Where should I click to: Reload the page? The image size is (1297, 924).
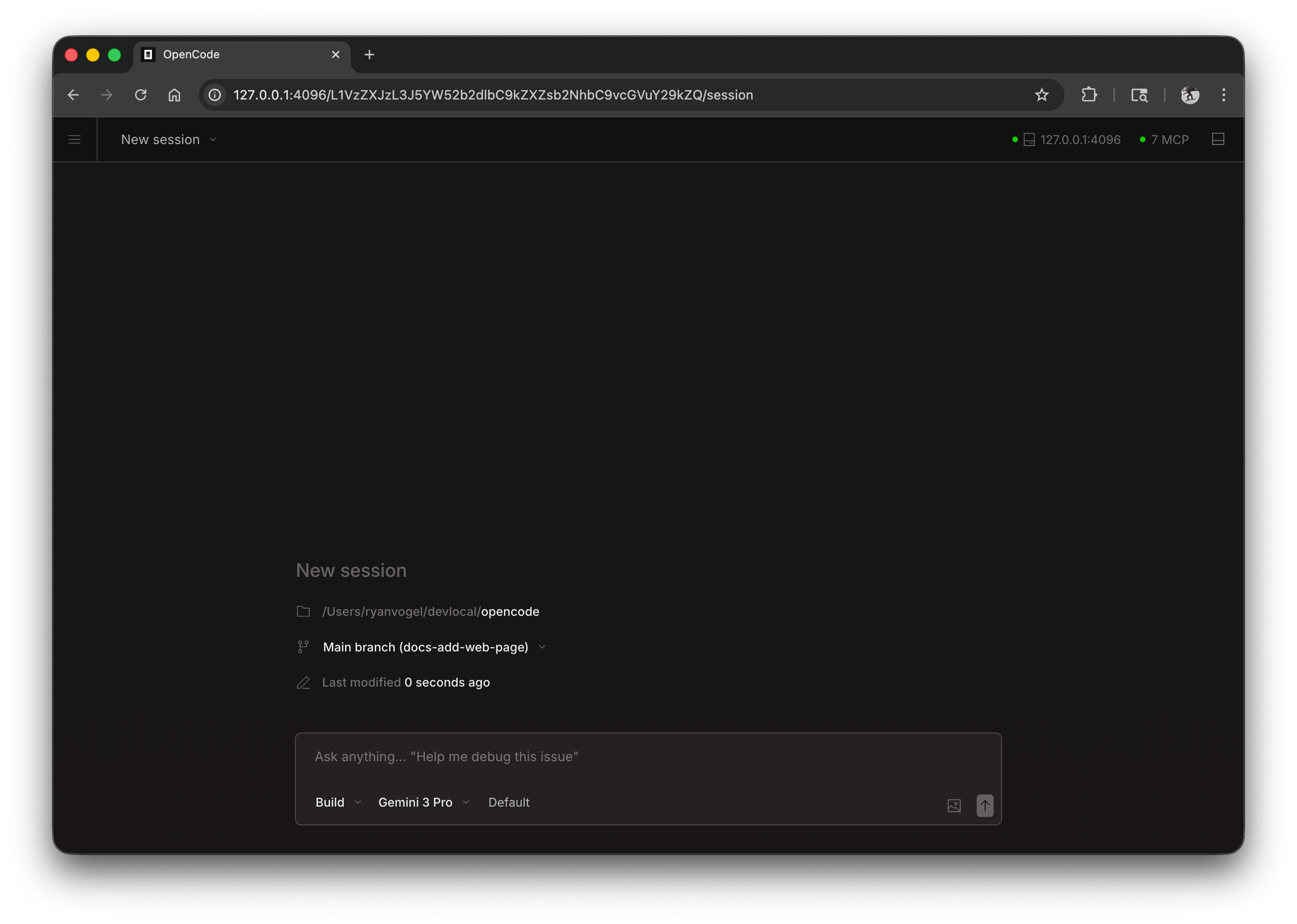pos(141,95)
